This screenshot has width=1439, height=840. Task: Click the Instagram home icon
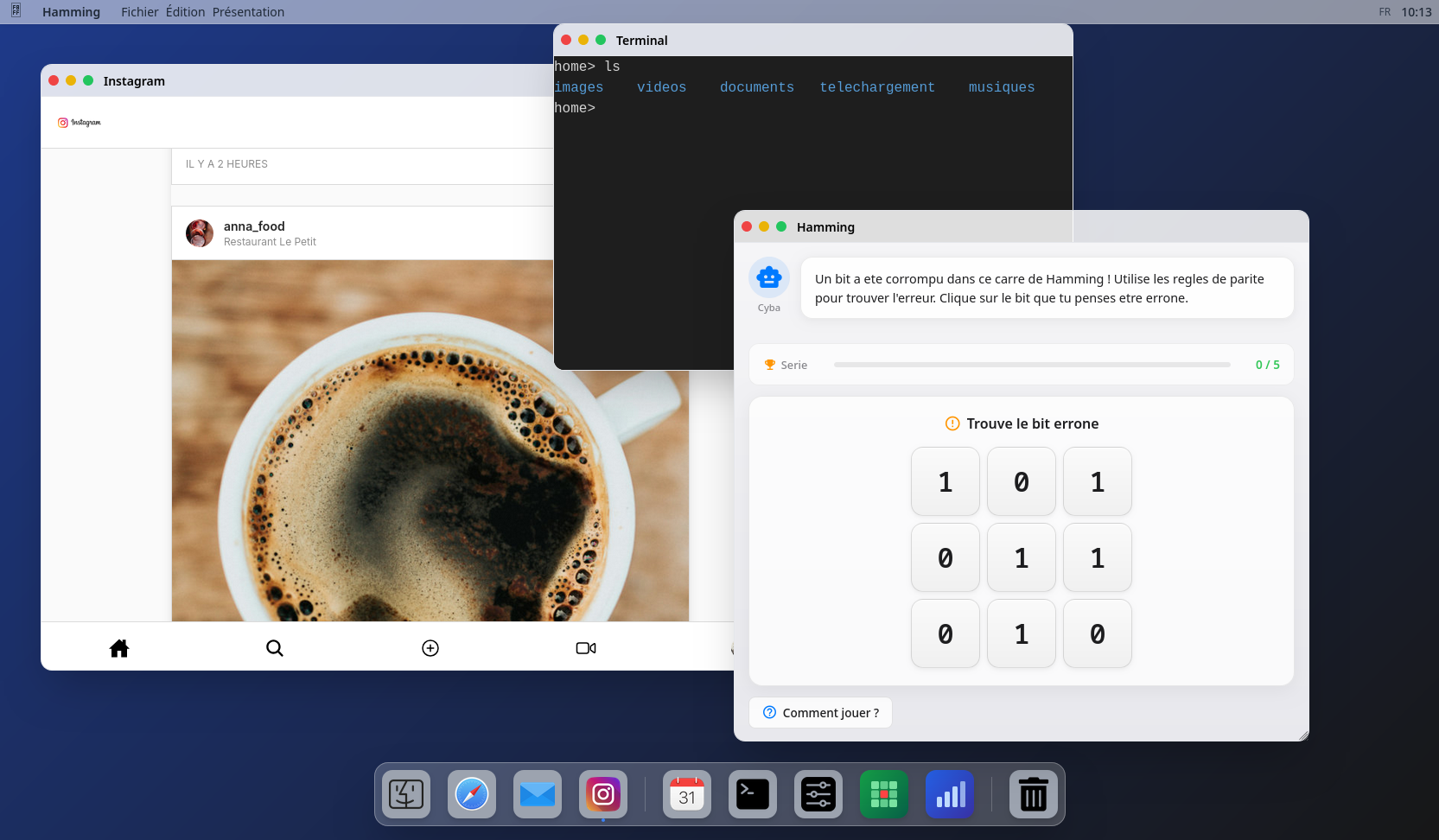click(x=119, y=648)
